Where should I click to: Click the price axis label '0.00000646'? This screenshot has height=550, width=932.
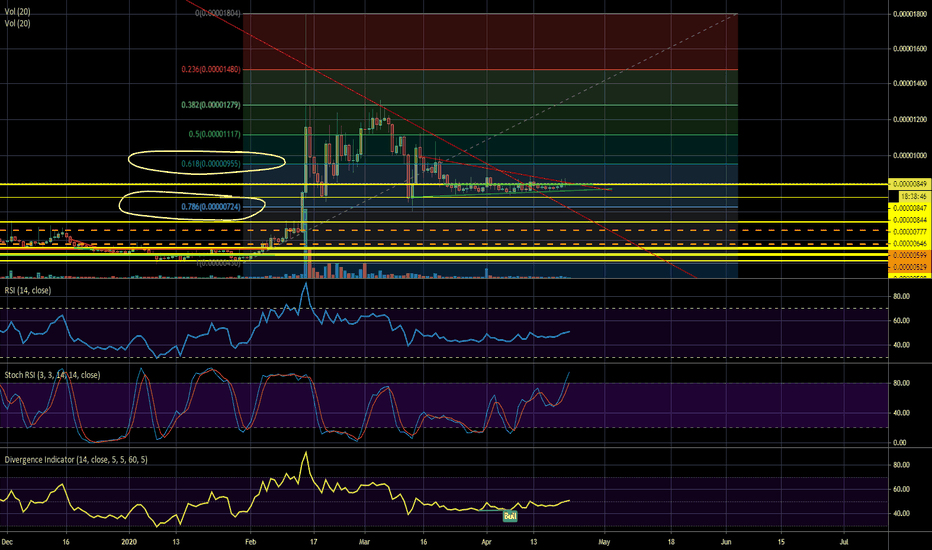(909, 244)
